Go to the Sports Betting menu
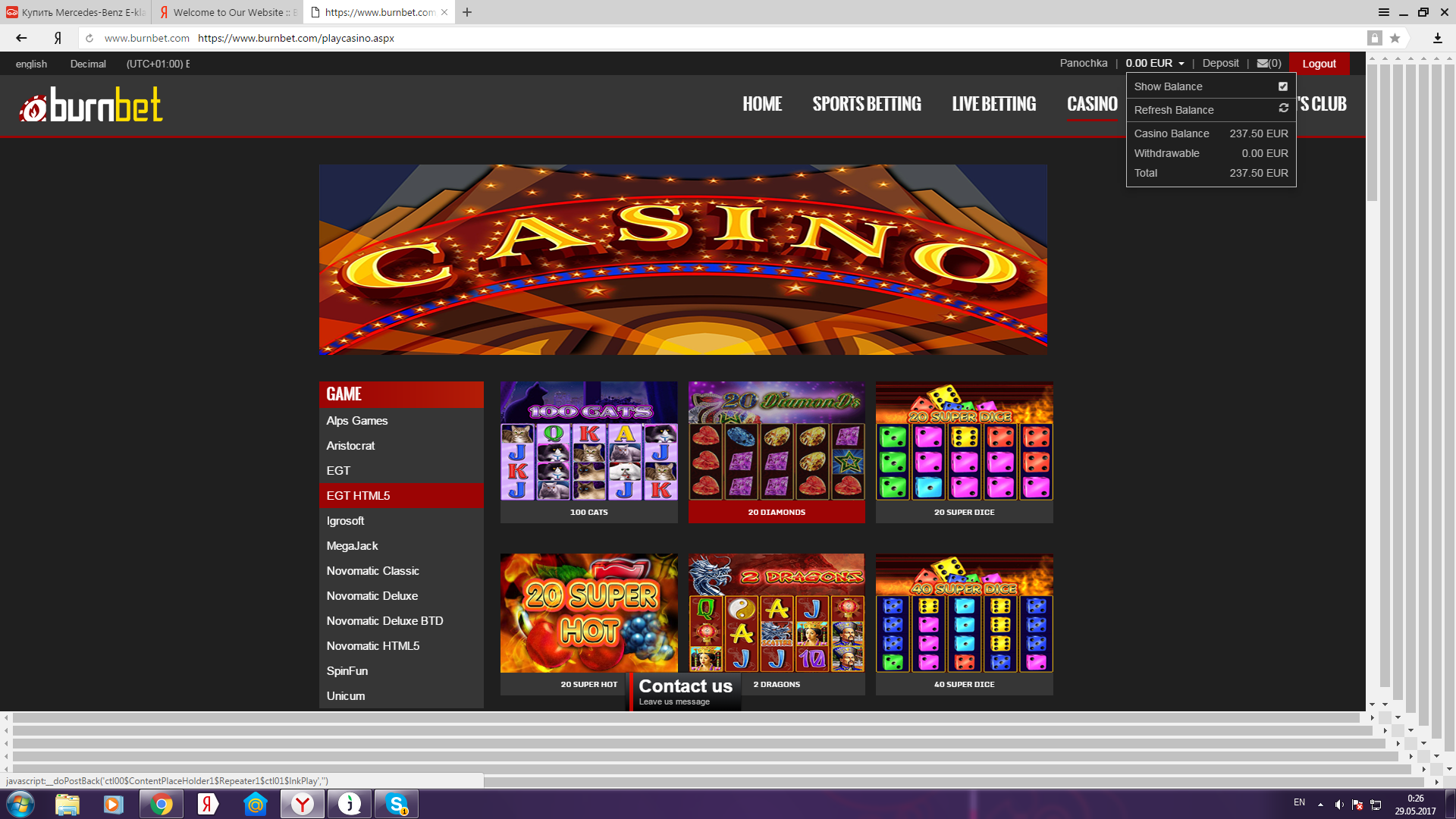Image resolution: width=1456 pixels, height=819 pixels. 867,104
